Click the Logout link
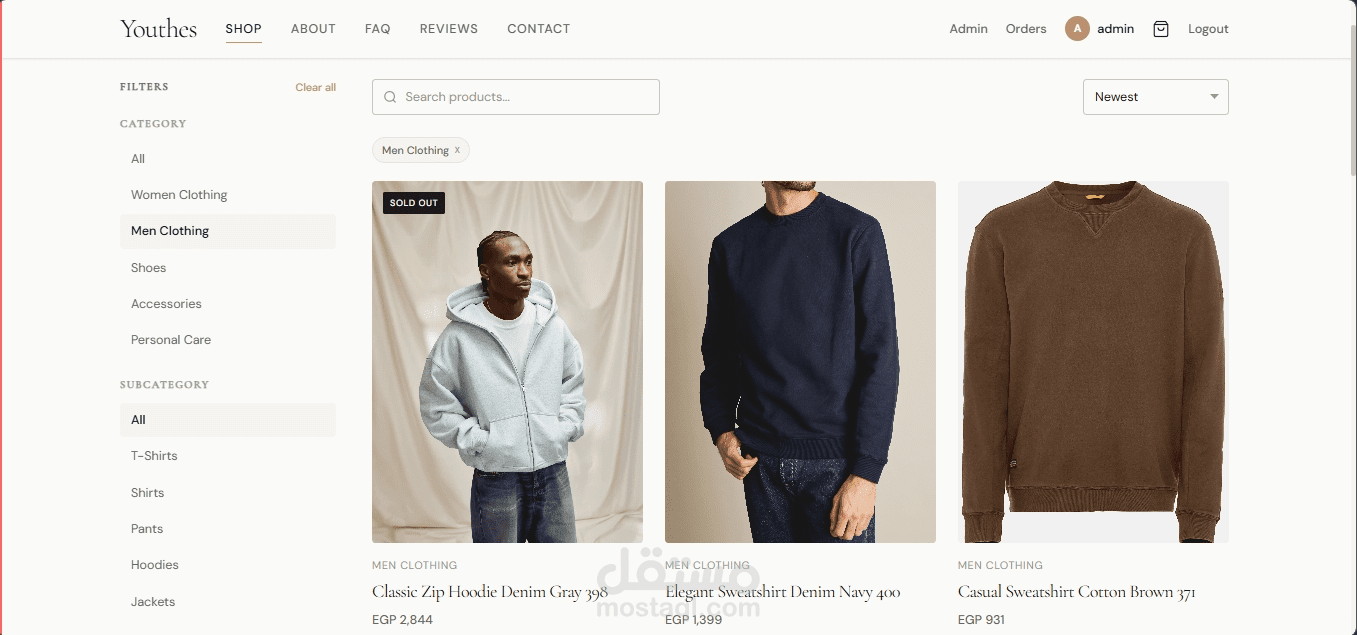This screenshot has height=635, width=1357. point(1208,29)
